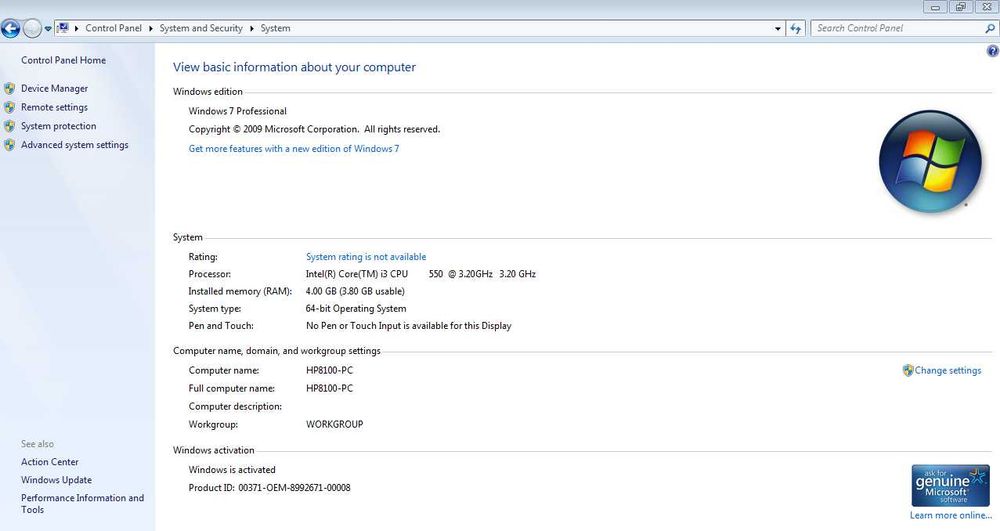This screenshot has height=531, width=1000.
Task: Click the WORKGROUP value text
Action: (334, 424)
